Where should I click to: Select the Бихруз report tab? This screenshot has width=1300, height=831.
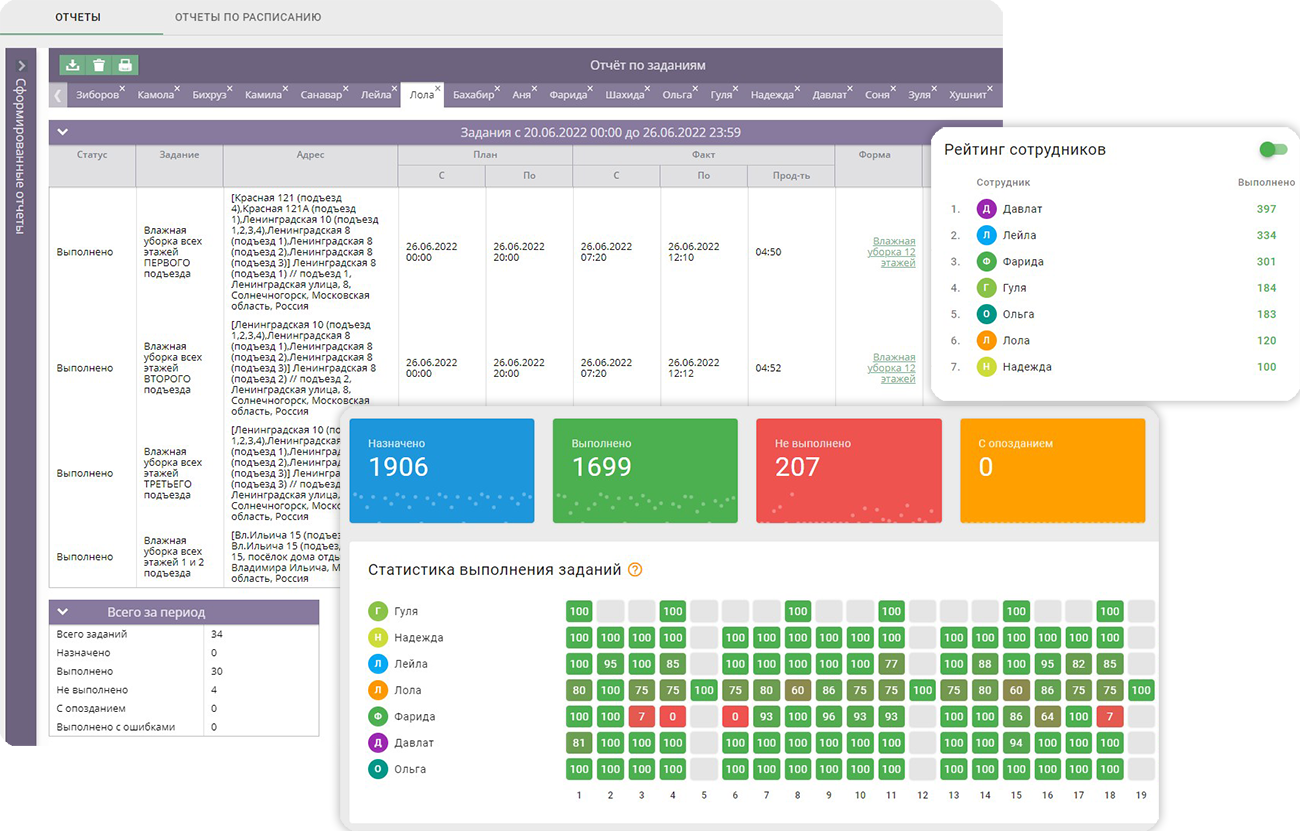pyautogui.click(x=209, y=95)
